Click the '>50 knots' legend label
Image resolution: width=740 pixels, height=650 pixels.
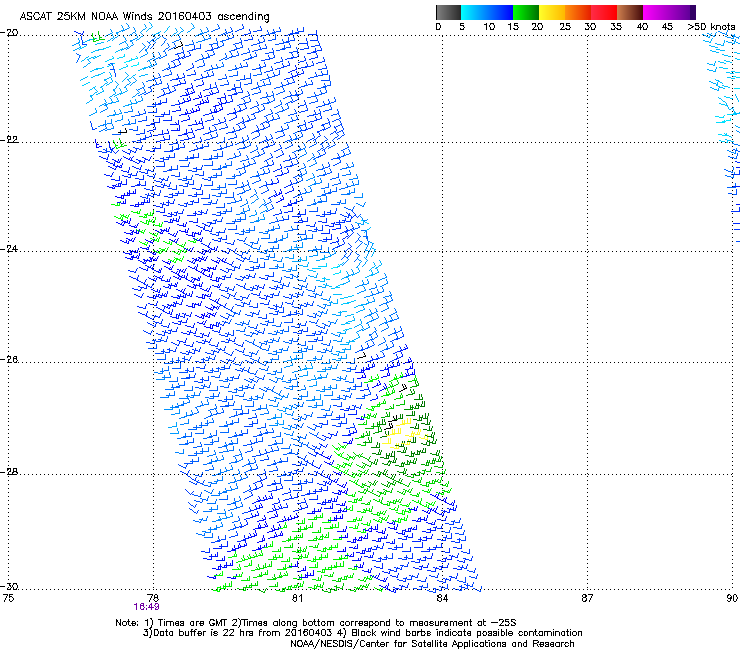tap(711, 27)
